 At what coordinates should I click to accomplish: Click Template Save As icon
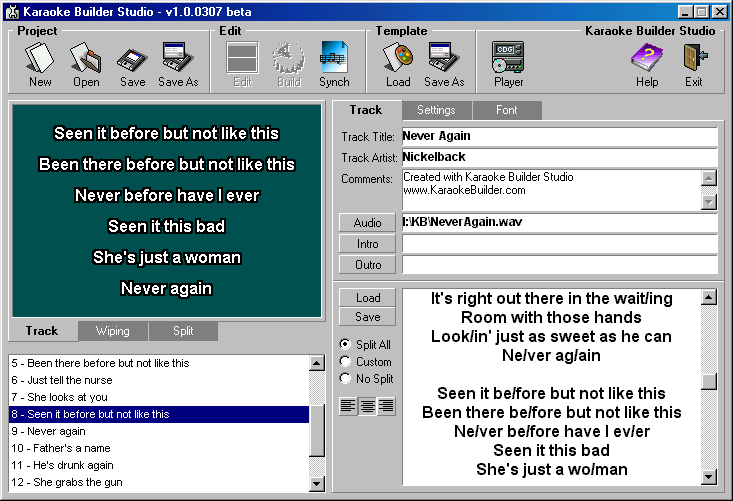coord(444,64)
